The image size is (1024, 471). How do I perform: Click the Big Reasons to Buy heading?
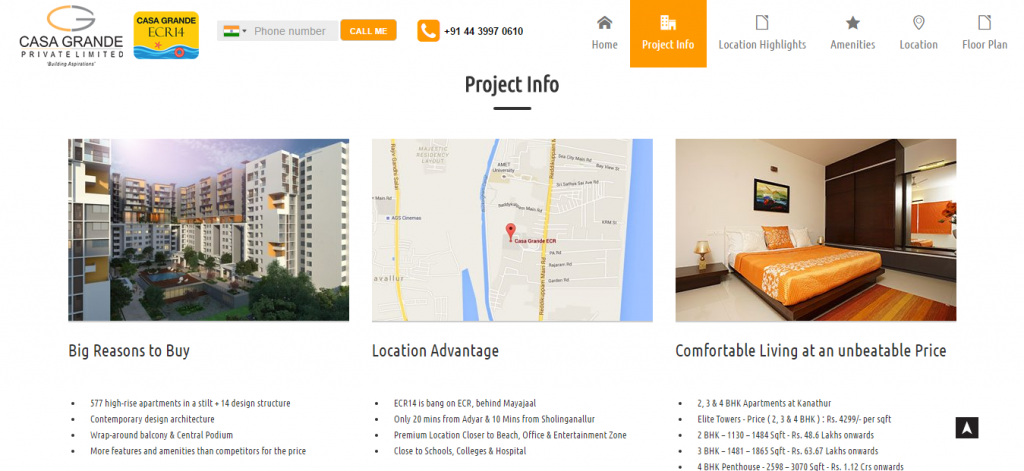[x=129, y=351]
